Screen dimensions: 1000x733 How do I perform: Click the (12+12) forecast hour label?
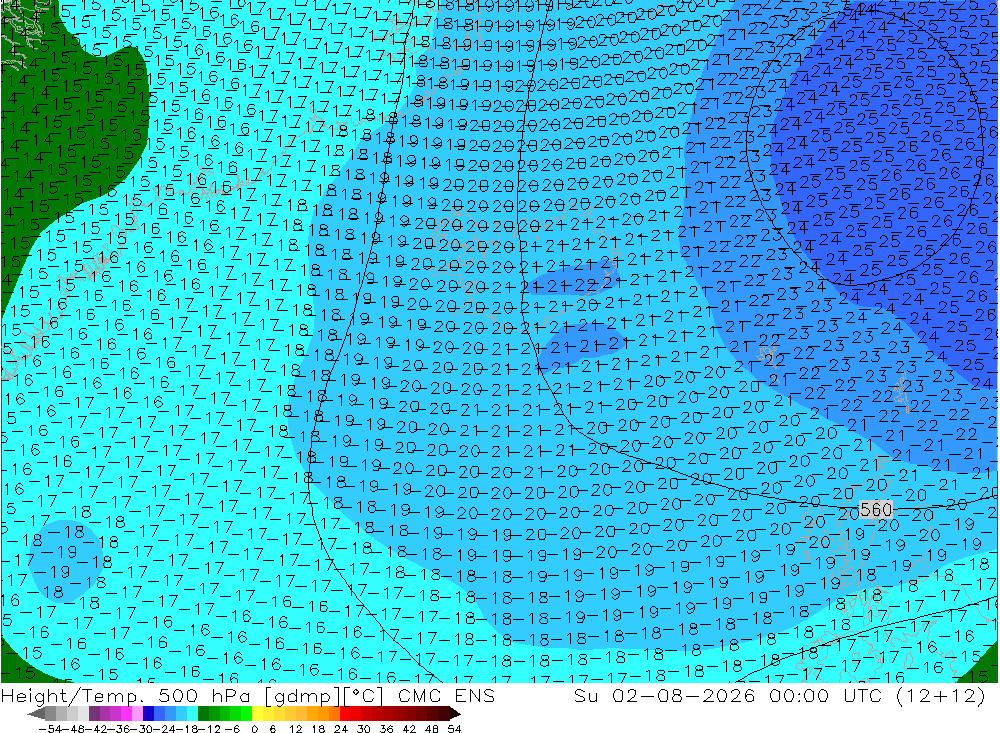pyautogui.click(x=940, y=695)
